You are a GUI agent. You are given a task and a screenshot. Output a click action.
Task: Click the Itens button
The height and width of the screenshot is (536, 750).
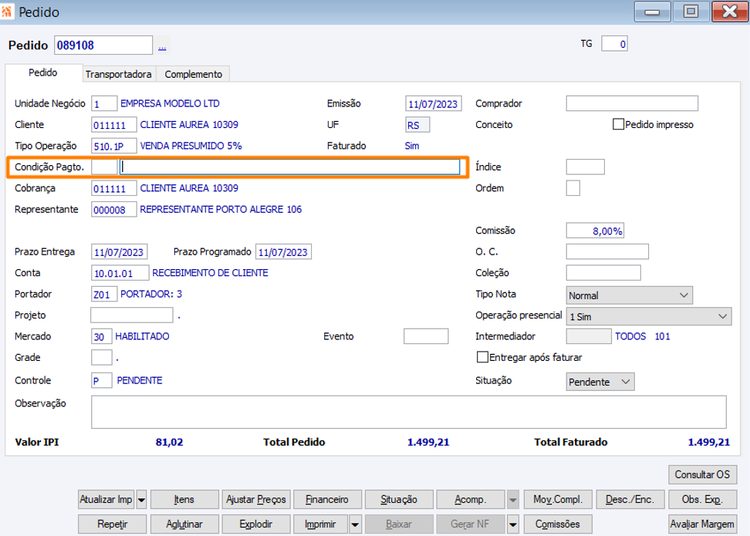pyautogui.click(x=184, y=500)
